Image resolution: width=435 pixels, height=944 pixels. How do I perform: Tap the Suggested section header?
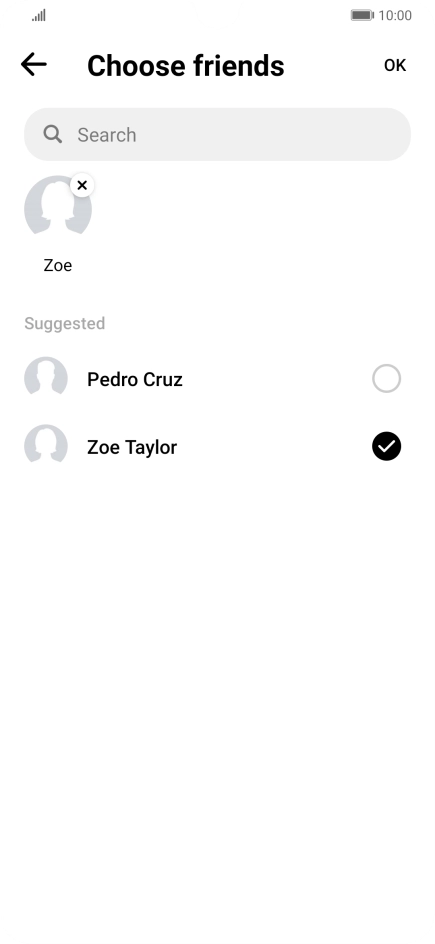pos(64,324)
